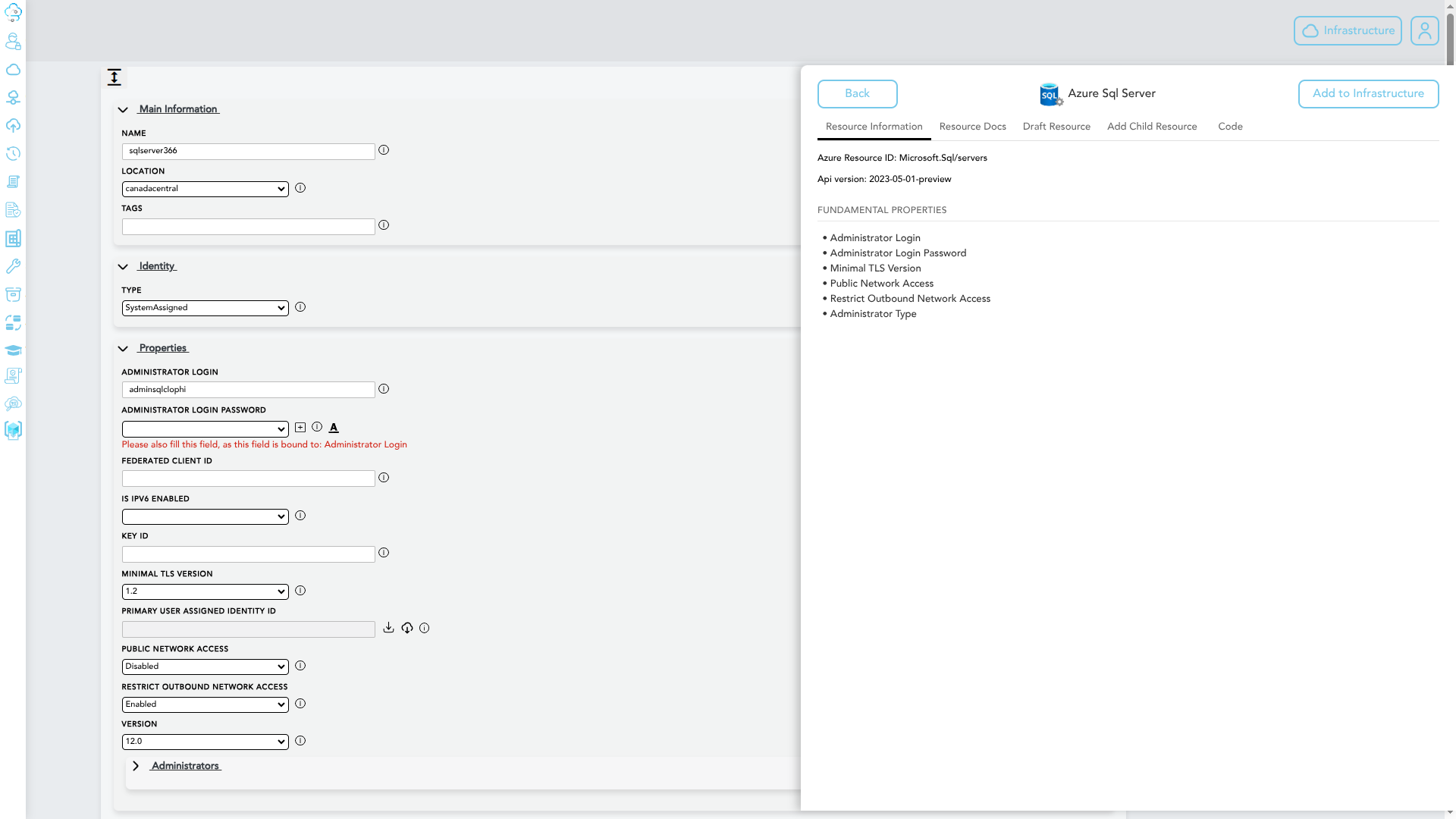Click the Key ID input field
This screenshot has height=819, width=1456.
248,554
